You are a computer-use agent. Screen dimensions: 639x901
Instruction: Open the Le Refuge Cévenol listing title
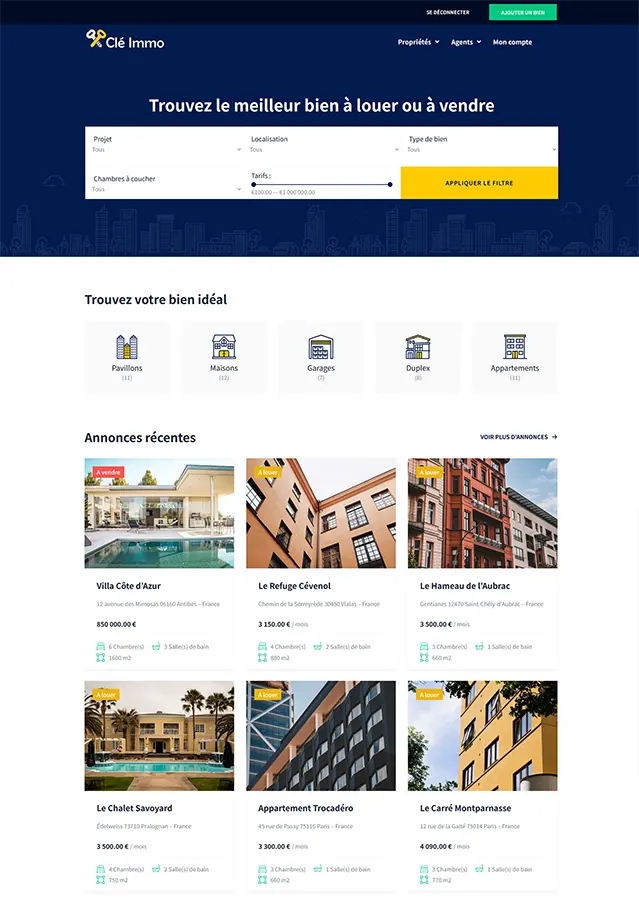(x=294, y=586)
